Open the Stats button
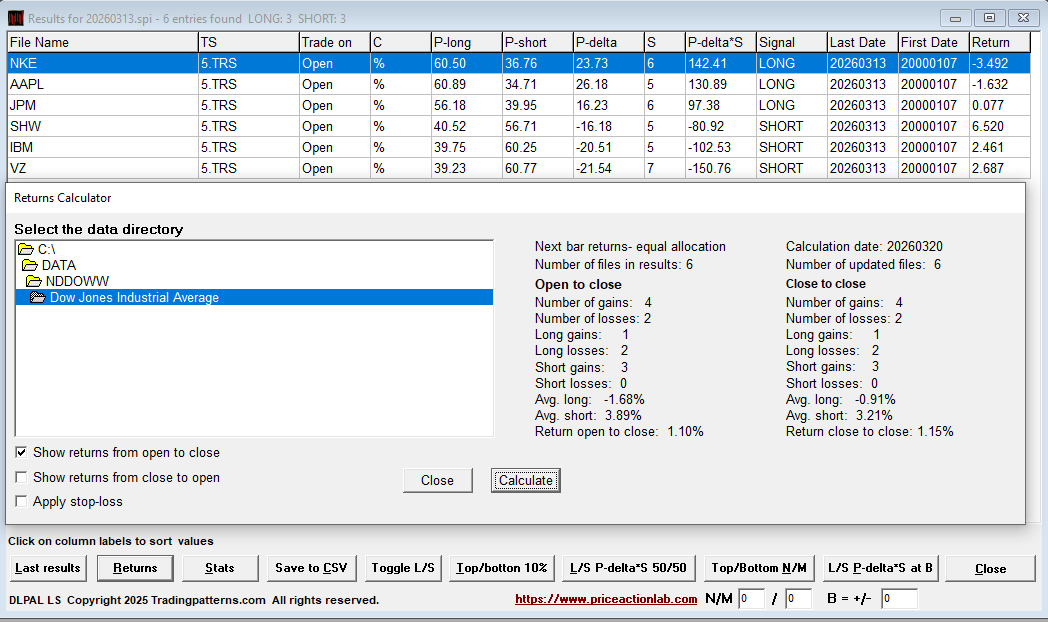 coord(220,568)
